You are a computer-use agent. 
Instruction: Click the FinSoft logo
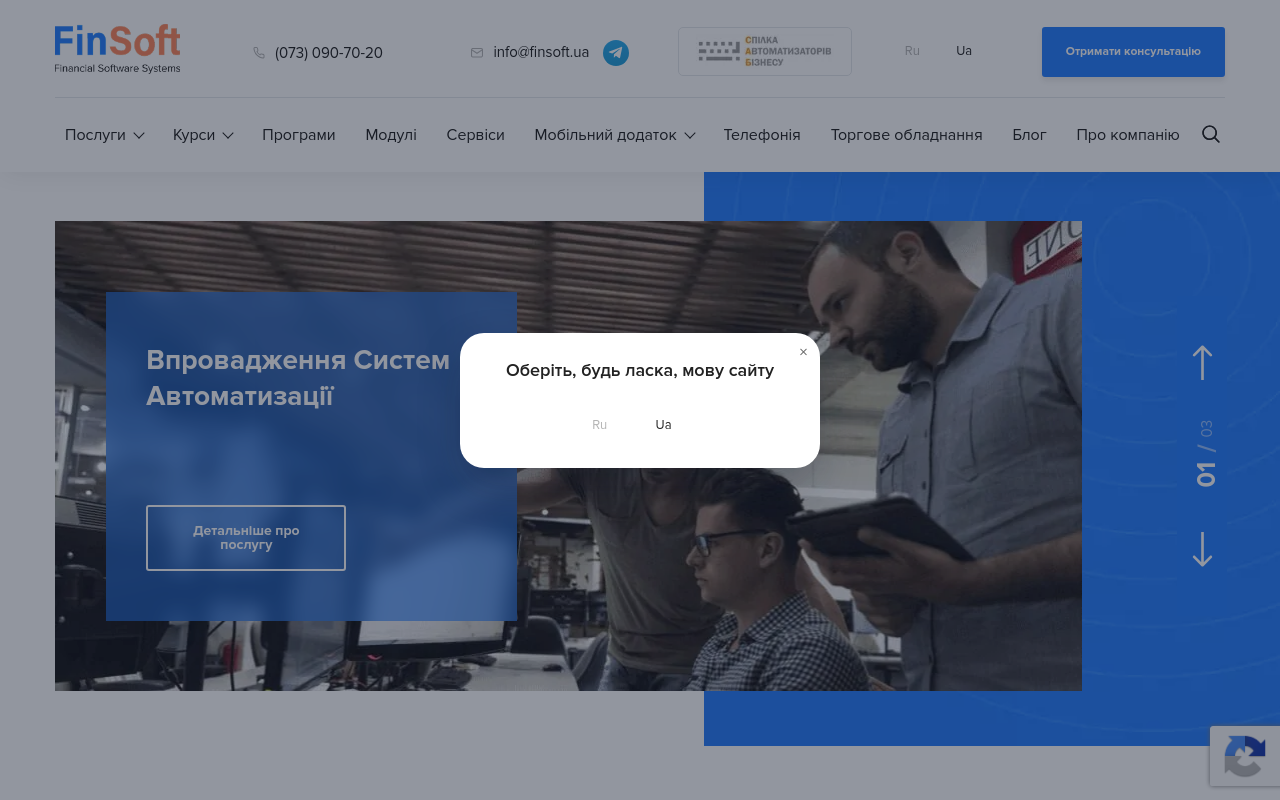118,50
